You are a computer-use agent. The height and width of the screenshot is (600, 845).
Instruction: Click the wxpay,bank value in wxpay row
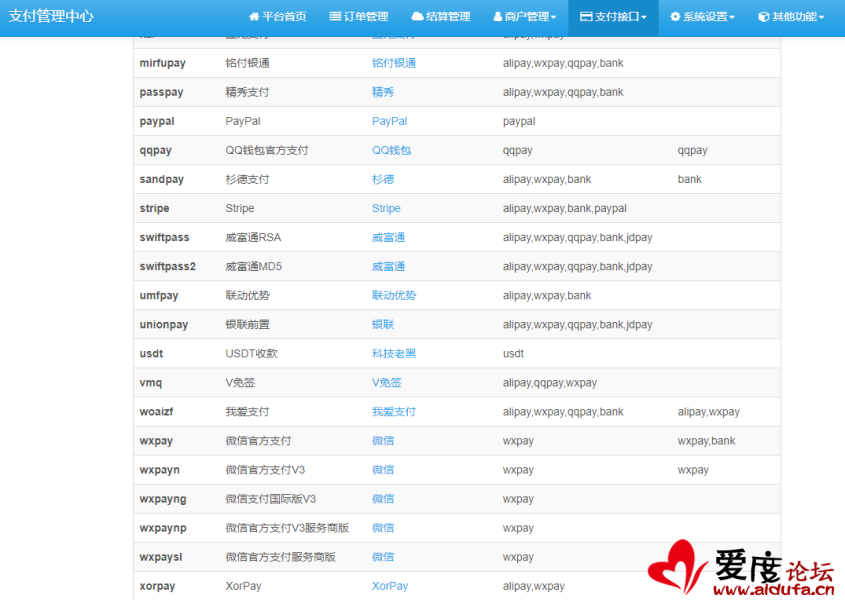(x=706, y=442)
